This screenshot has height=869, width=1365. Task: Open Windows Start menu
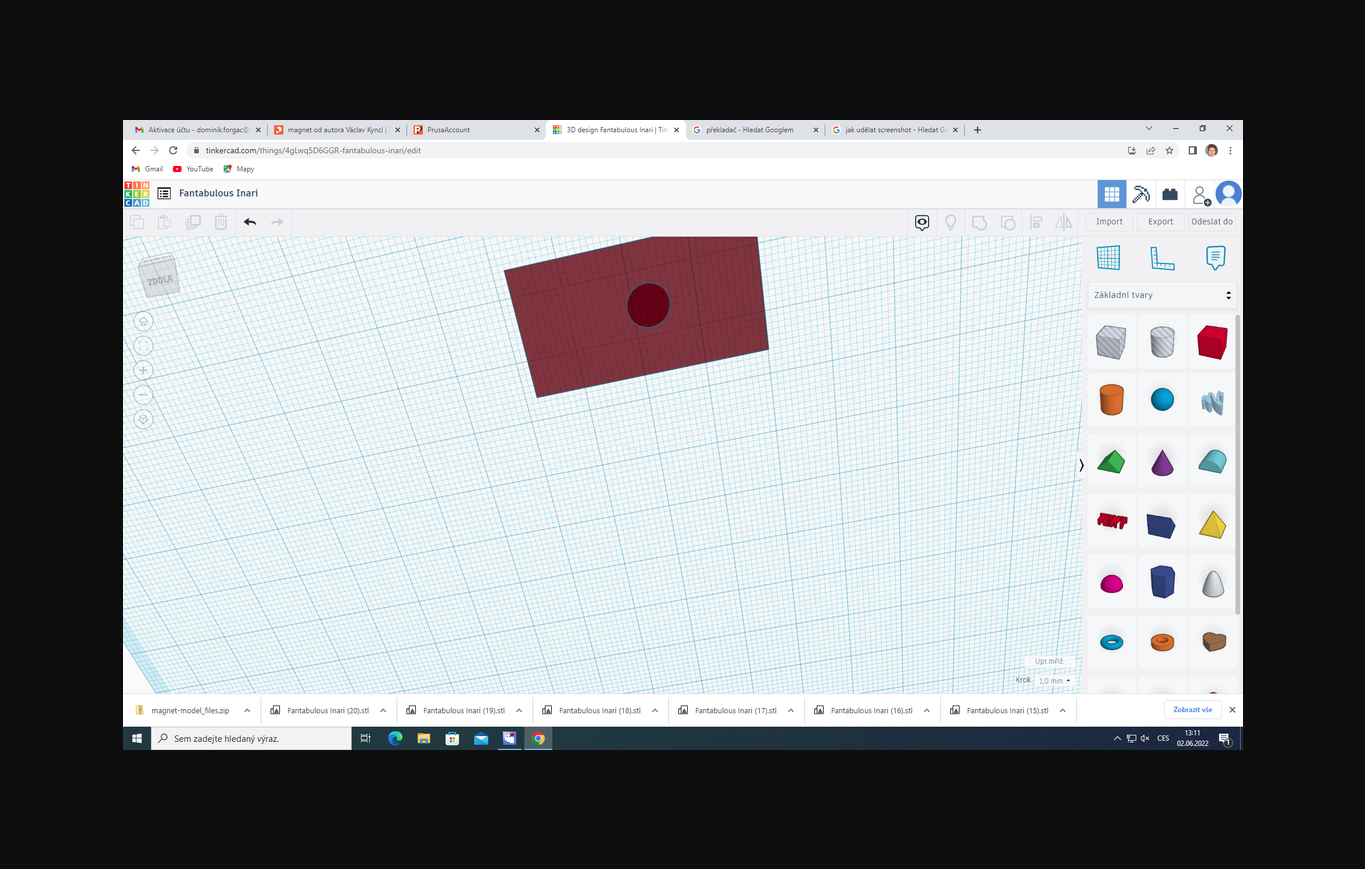137,738
